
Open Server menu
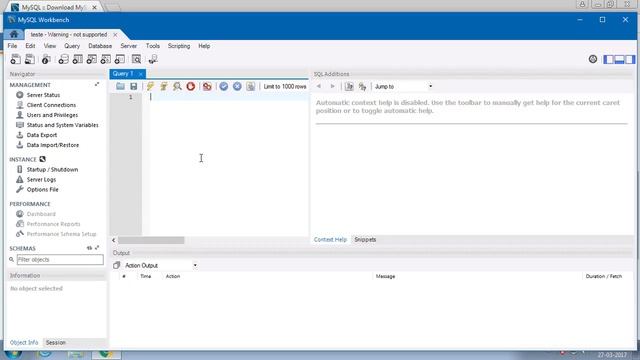tap(129, 46)
